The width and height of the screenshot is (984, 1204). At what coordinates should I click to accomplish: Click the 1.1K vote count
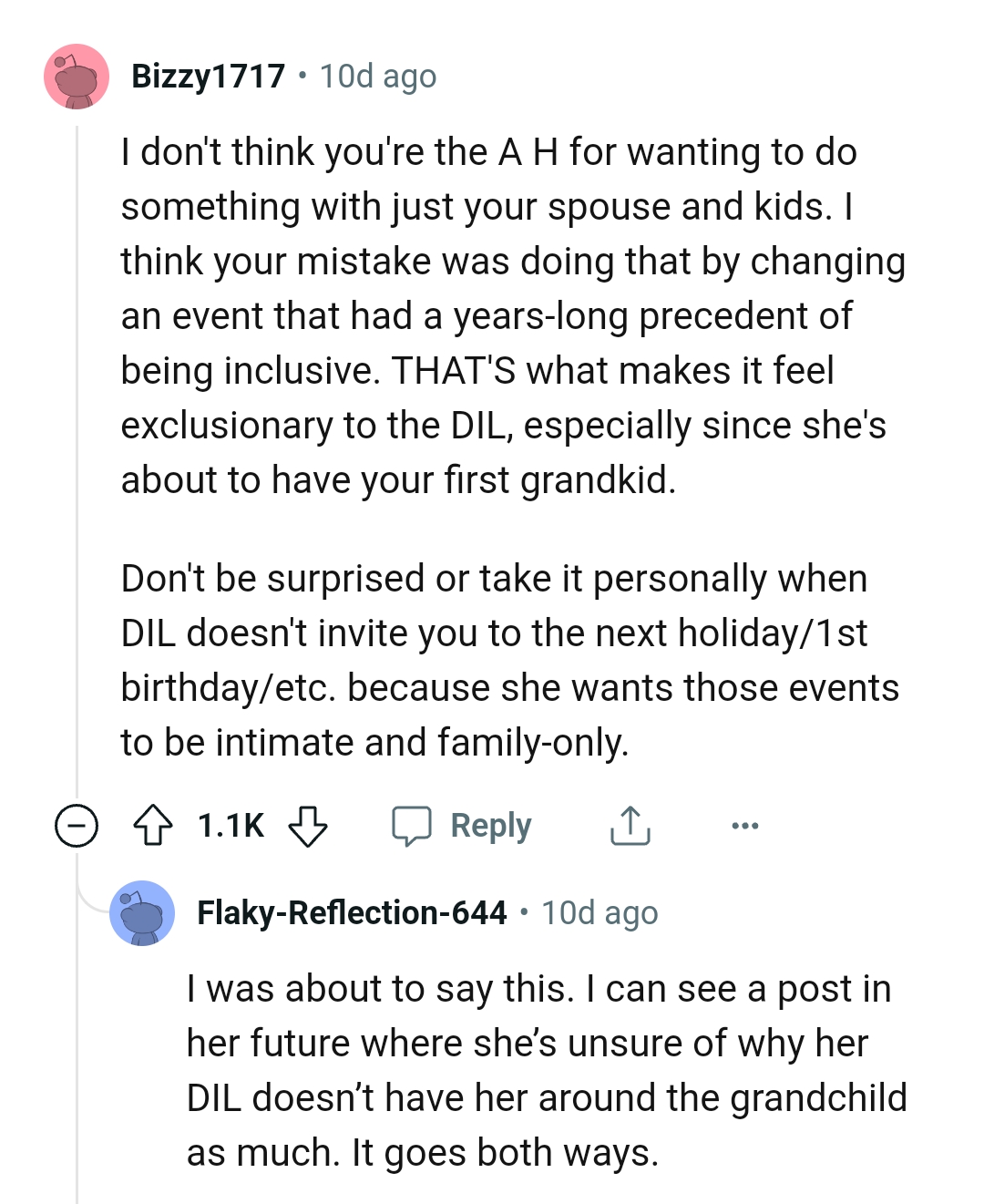[x=231, y=826]
